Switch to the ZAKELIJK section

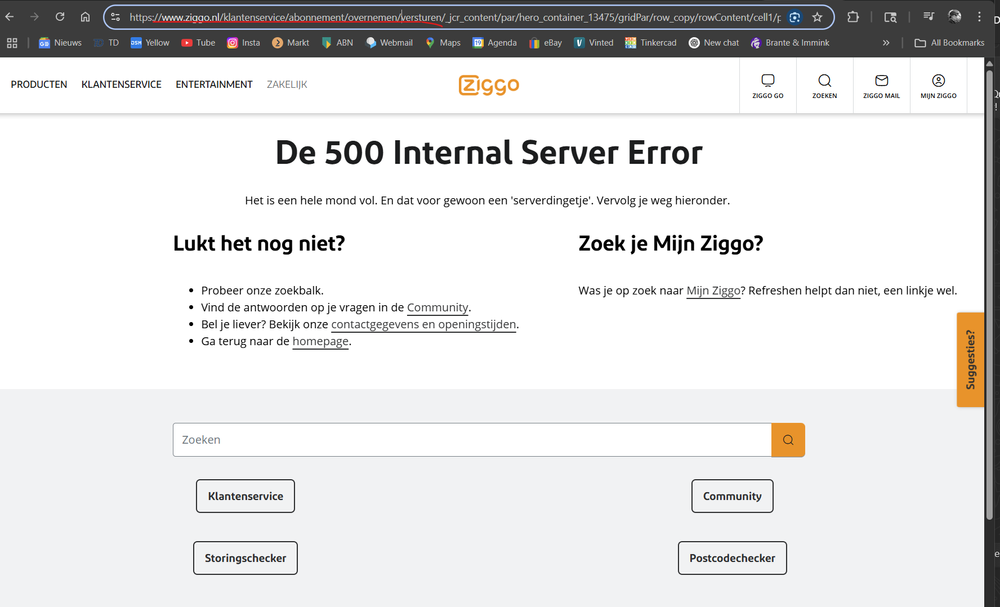287,84
